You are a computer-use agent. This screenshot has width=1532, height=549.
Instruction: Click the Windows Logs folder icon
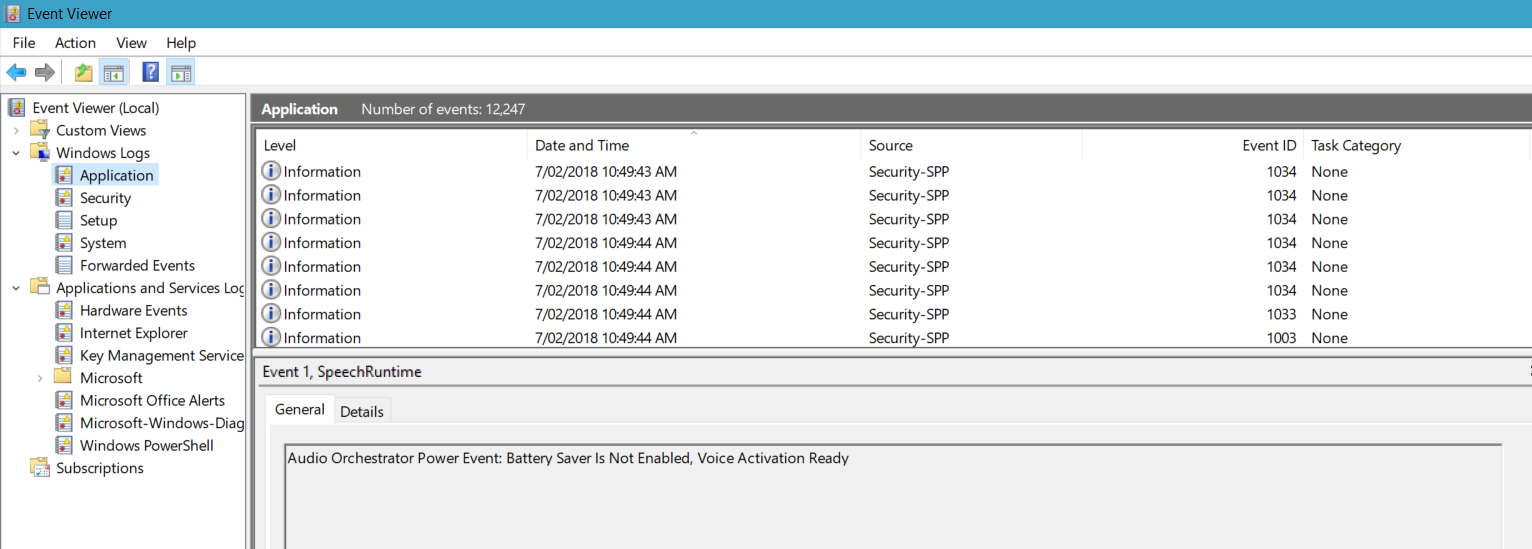(40, 153)
